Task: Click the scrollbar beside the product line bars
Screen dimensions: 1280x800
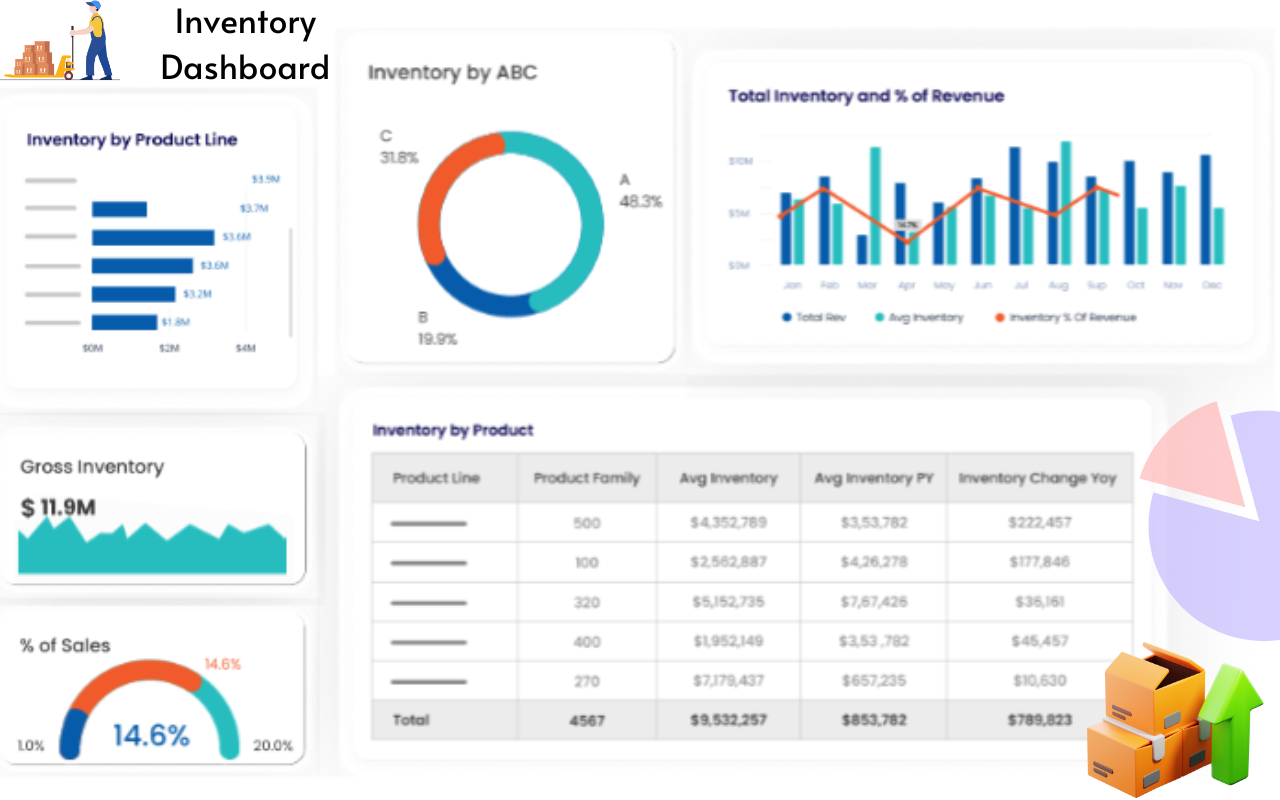Action: click(x=291, y=282)
